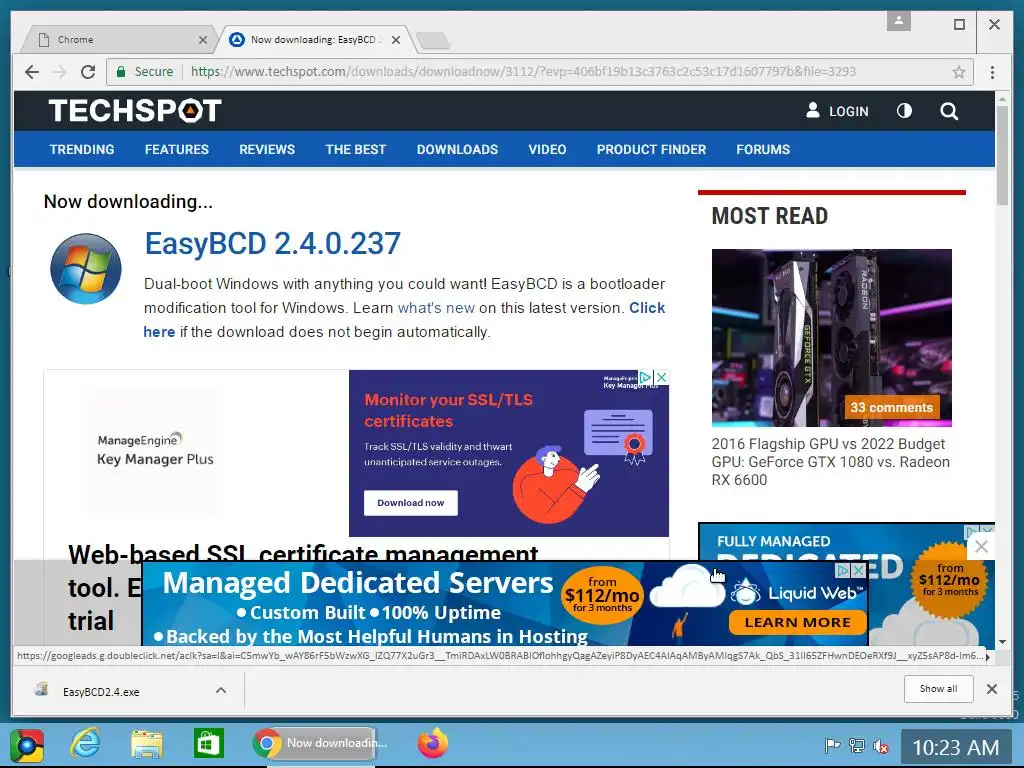Viewport: 1024px width, 768px height.
Task: Open the REVIEWS menu
Action: [267, 150]
